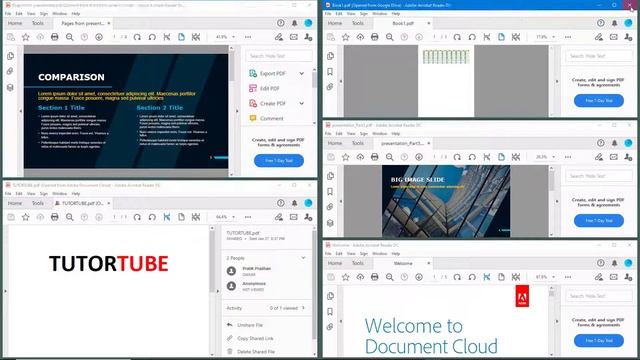Star the file in the Comparison presentation window

coord(26,37)
